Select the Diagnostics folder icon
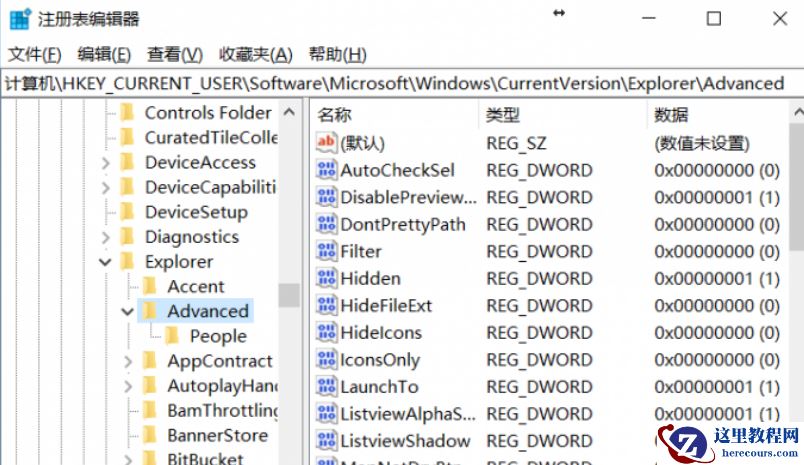The width and height of the screenshot is (804, 465). coord(127,236)
